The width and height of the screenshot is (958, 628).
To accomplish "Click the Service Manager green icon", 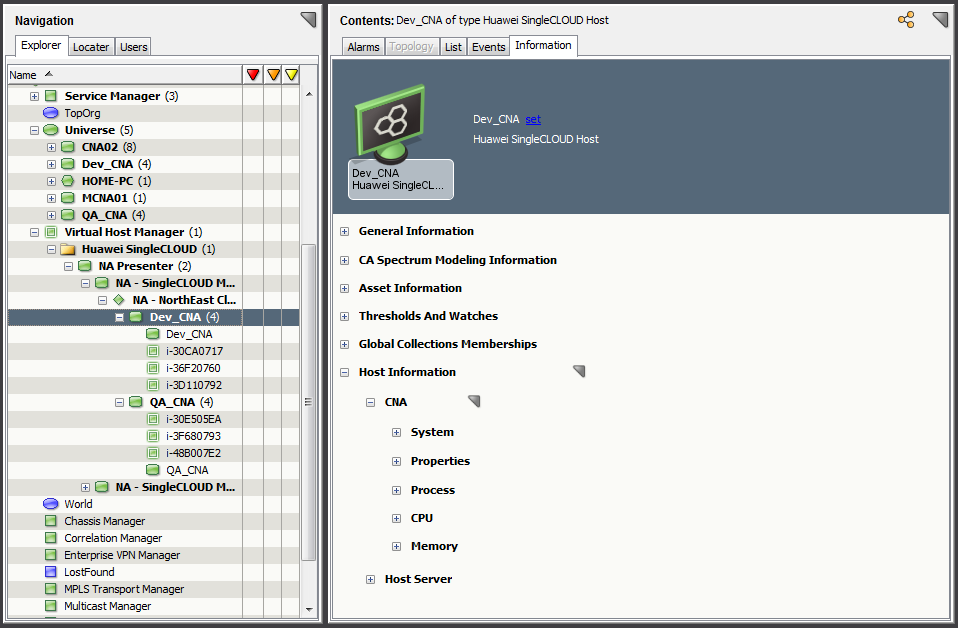I will point(51,96).
